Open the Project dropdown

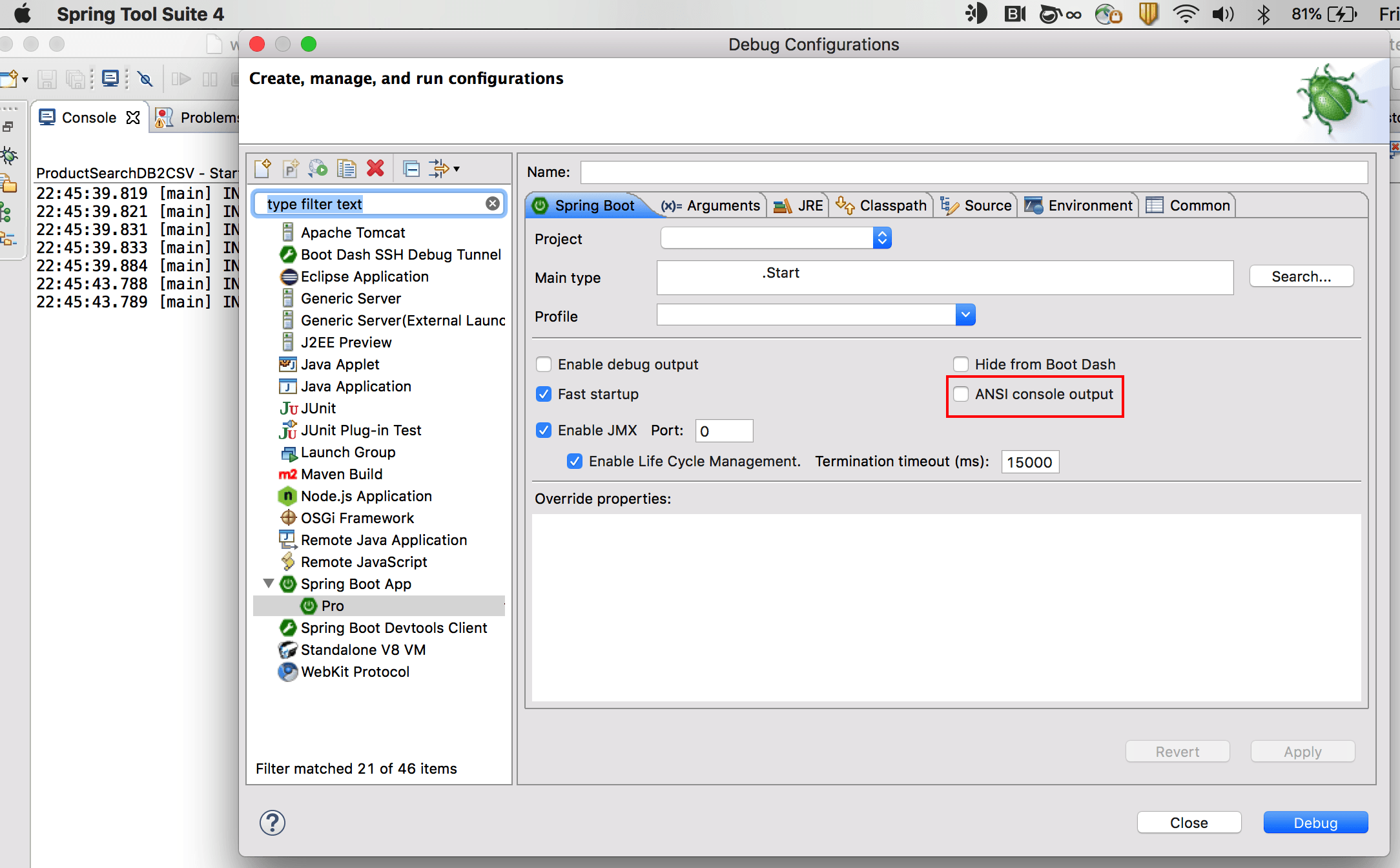click(x=881, y=238)
